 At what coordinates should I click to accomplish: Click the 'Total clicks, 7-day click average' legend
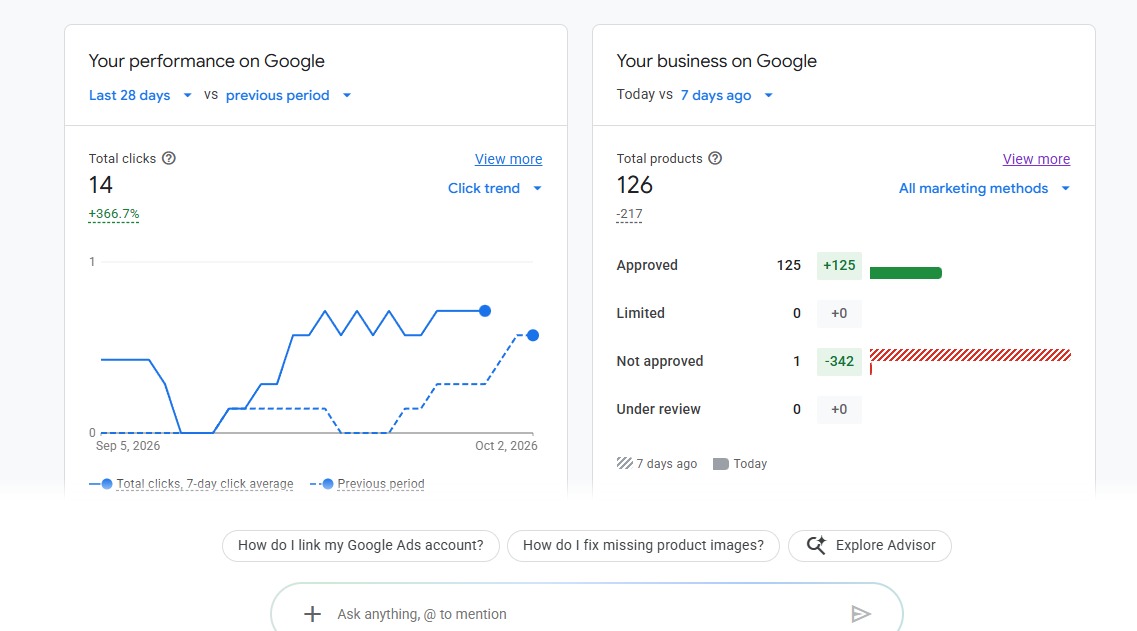[191, 484]
